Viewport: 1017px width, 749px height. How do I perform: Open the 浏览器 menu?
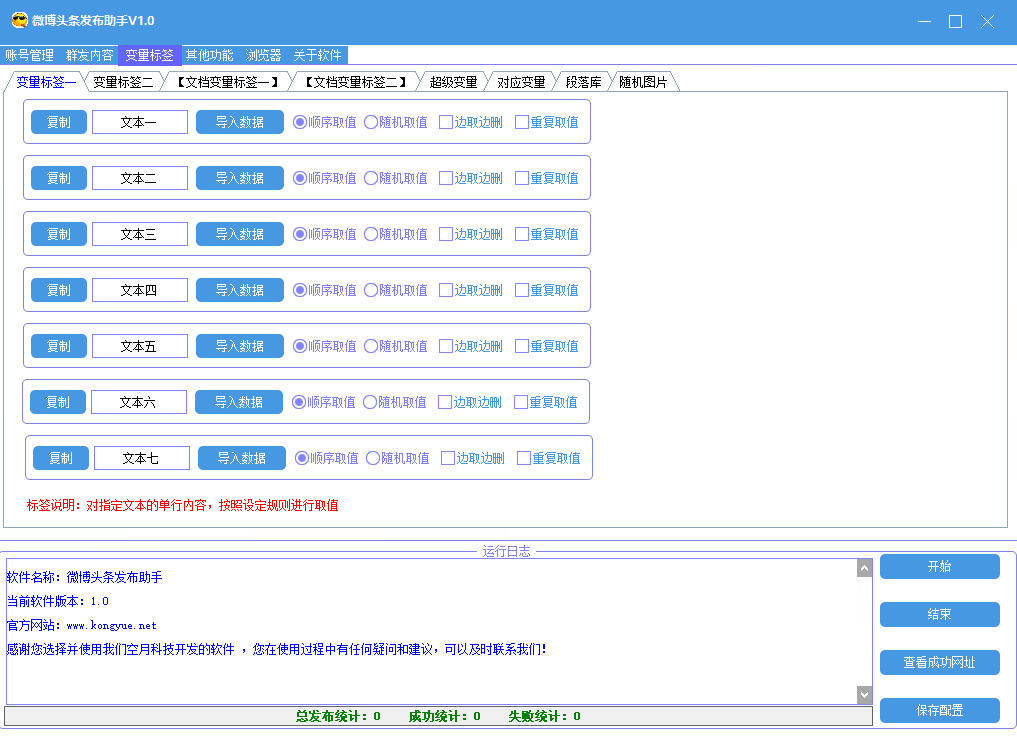click(x=263, y=55)
